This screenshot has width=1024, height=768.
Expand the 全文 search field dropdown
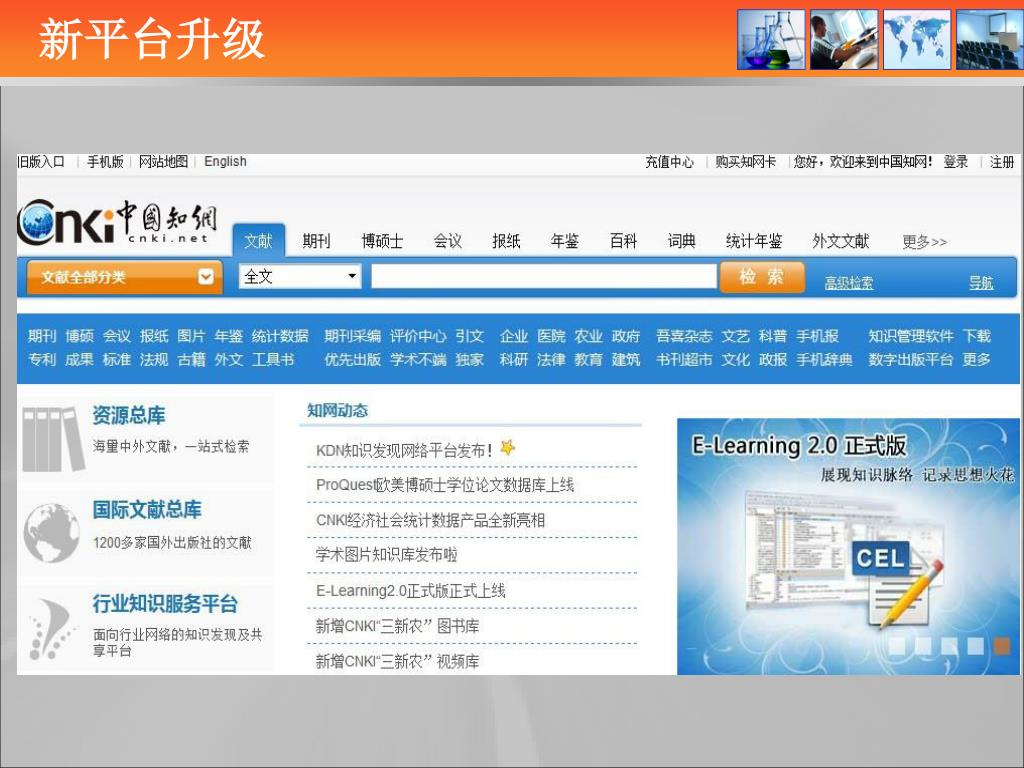coord(352,276)
